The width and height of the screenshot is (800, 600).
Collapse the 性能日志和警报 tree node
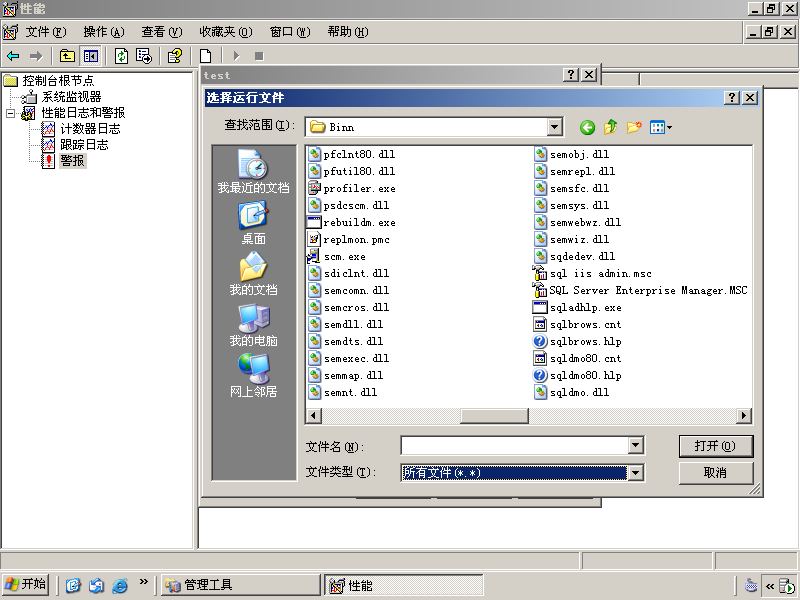tap(11, 113)
